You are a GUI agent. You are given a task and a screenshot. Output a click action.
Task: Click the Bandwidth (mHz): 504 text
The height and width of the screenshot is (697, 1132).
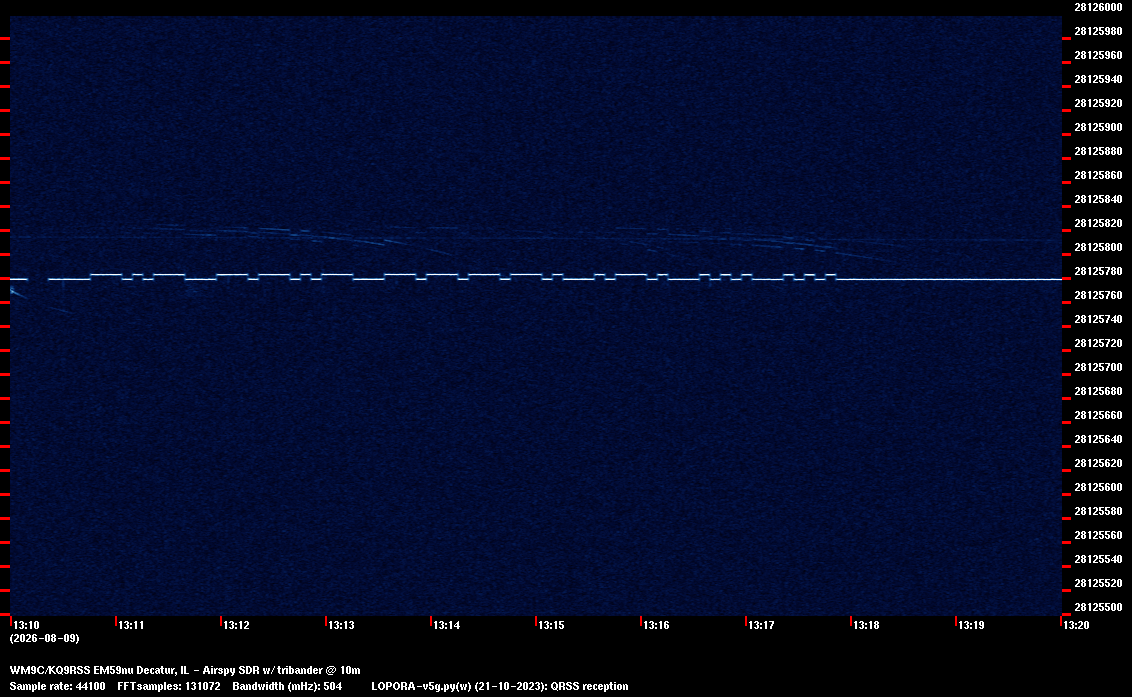[287, 686]
